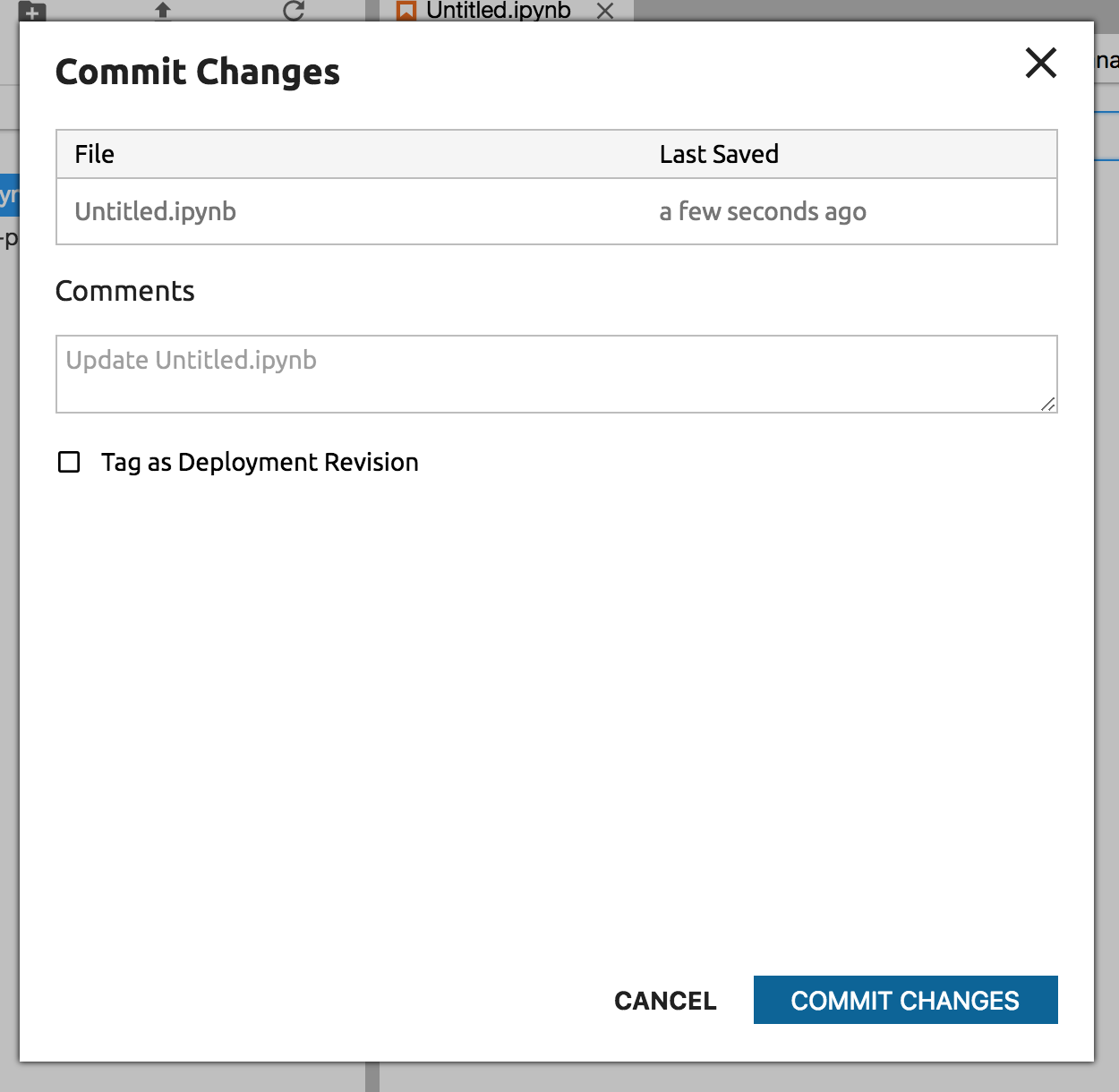This screenshot has width=1119, height=1092.
Task: Click the Tag as Deployment Revision label
Action: (260, 462)
